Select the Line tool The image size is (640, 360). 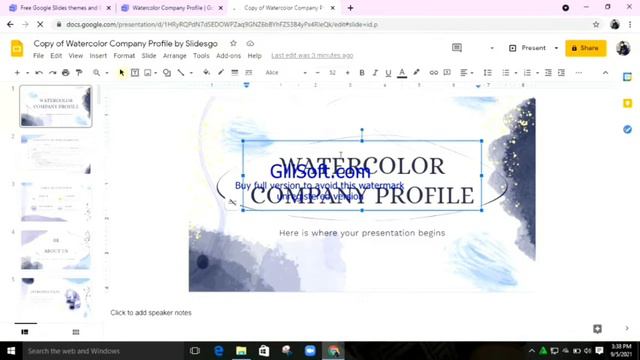coord(181,73)
